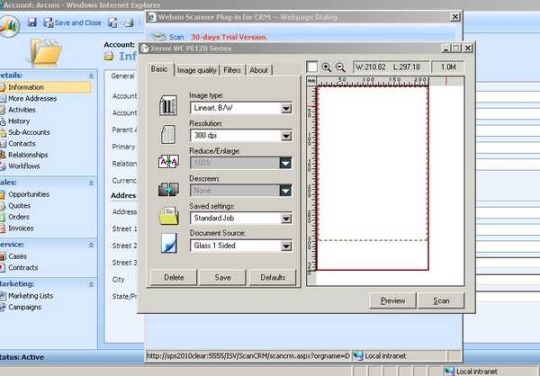Click the Status: Active text in the status bar

click(22, 357)
